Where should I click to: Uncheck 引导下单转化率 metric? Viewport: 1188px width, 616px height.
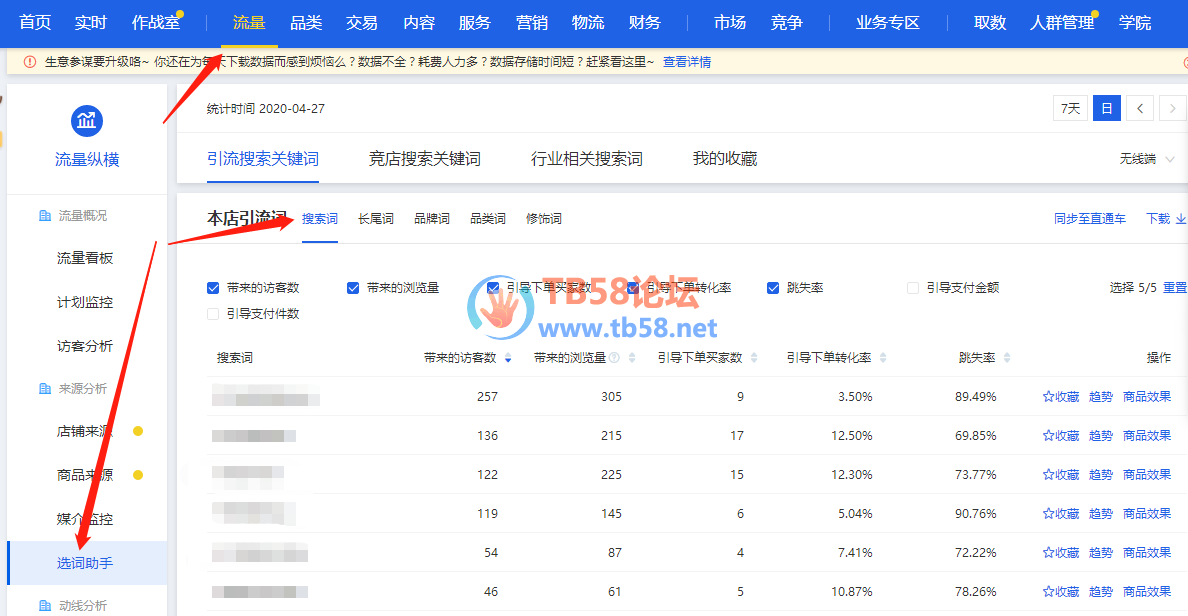pyautogui.click(x=633, y=288)
